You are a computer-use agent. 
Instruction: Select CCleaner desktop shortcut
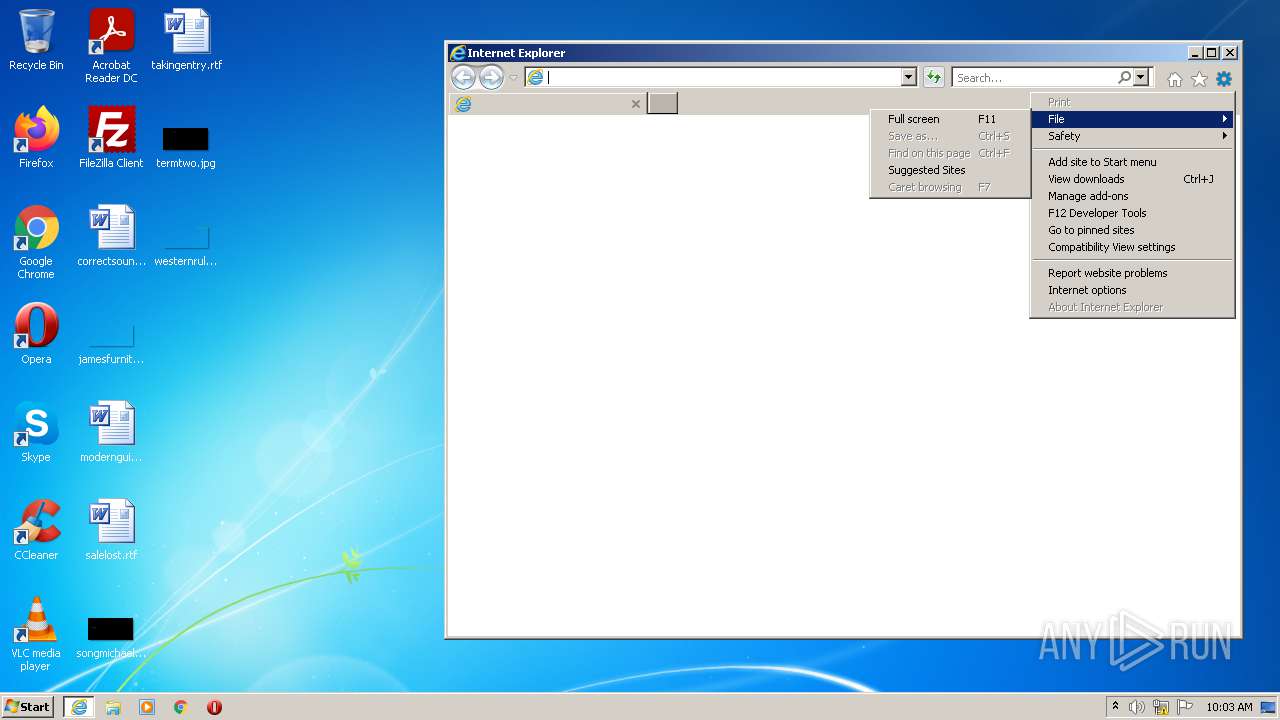36,530
